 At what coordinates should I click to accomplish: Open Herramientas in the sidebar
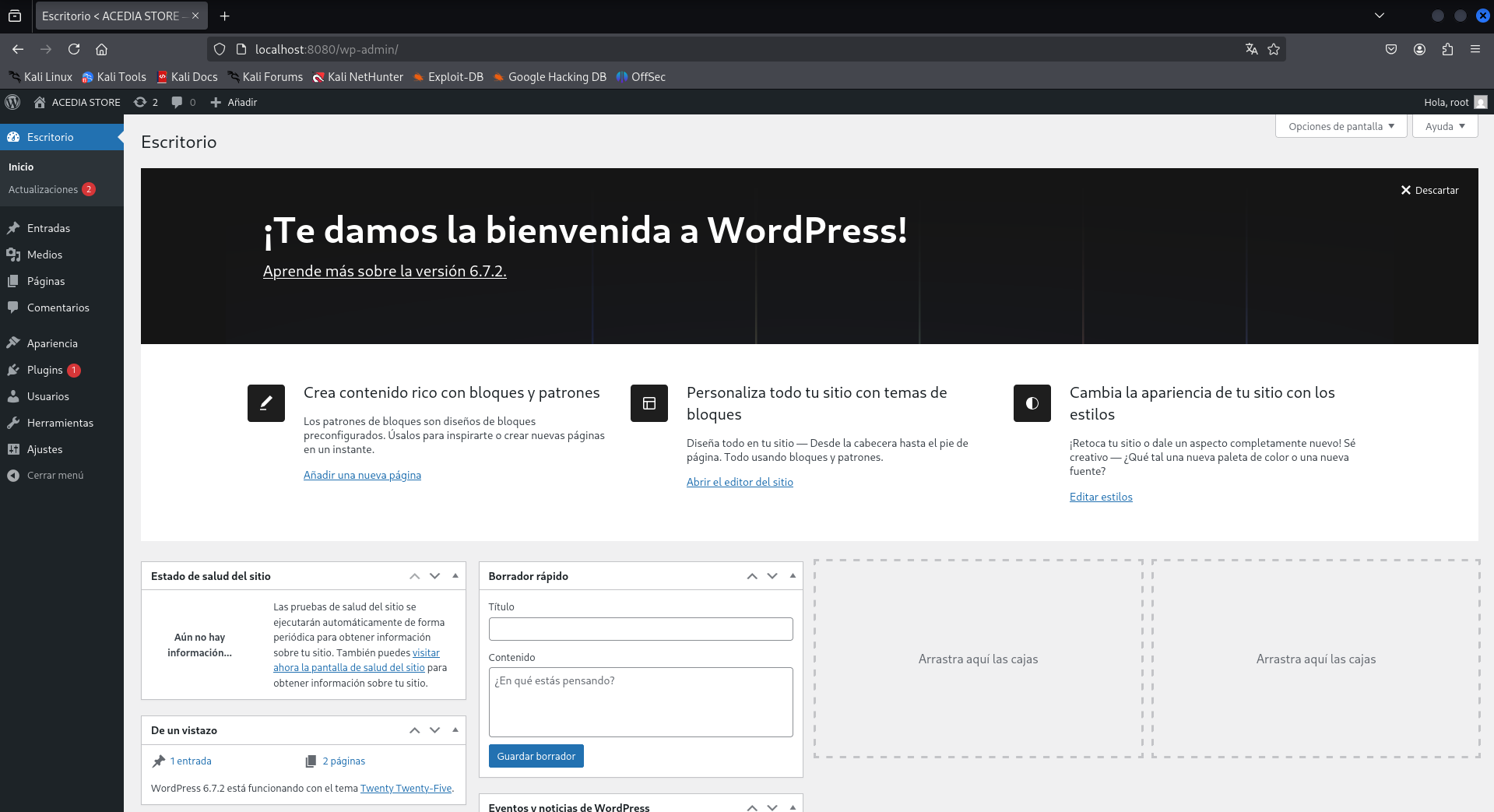[62, 423]
